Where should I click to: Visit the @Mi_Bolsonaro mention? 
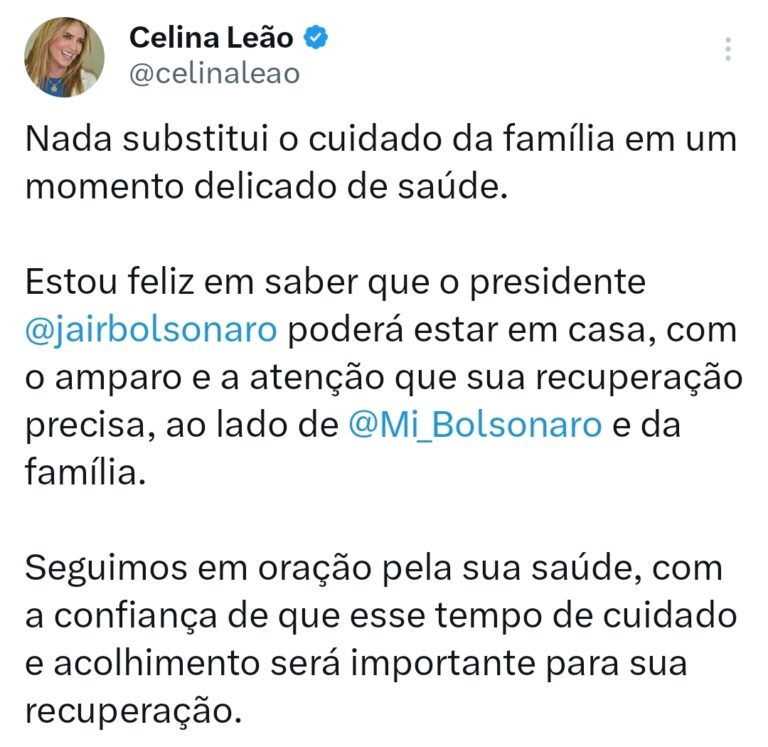475,424
